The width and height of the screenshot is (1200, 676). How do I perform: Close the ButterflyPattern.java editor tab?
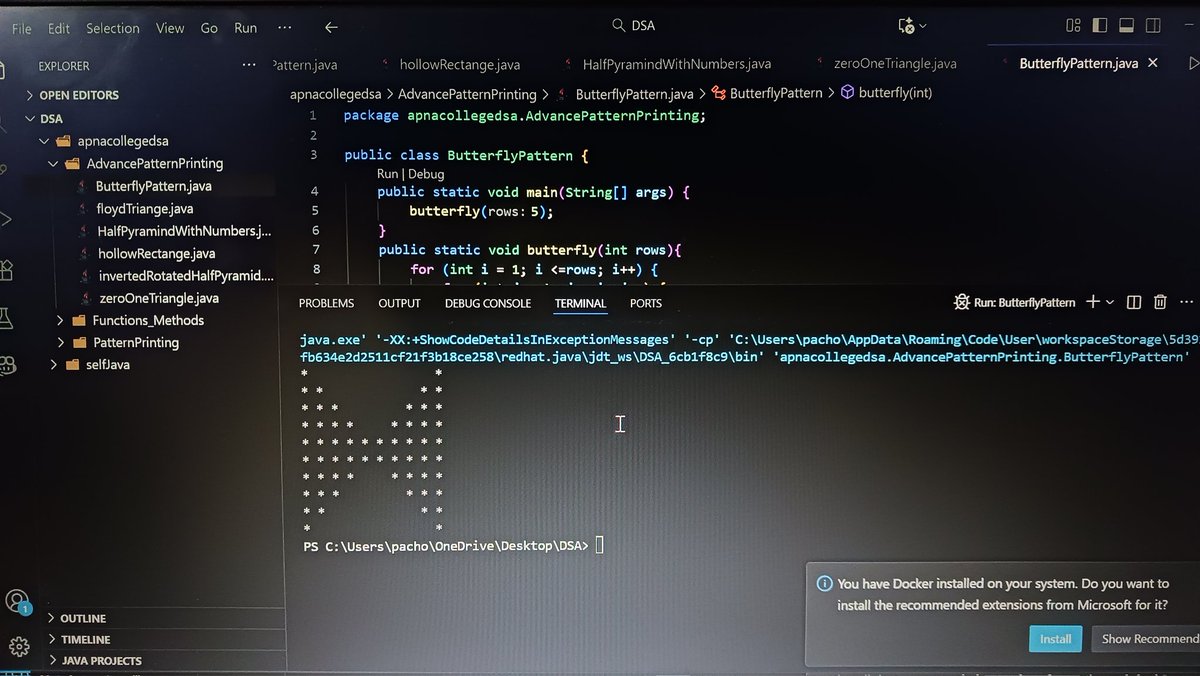1153,64
